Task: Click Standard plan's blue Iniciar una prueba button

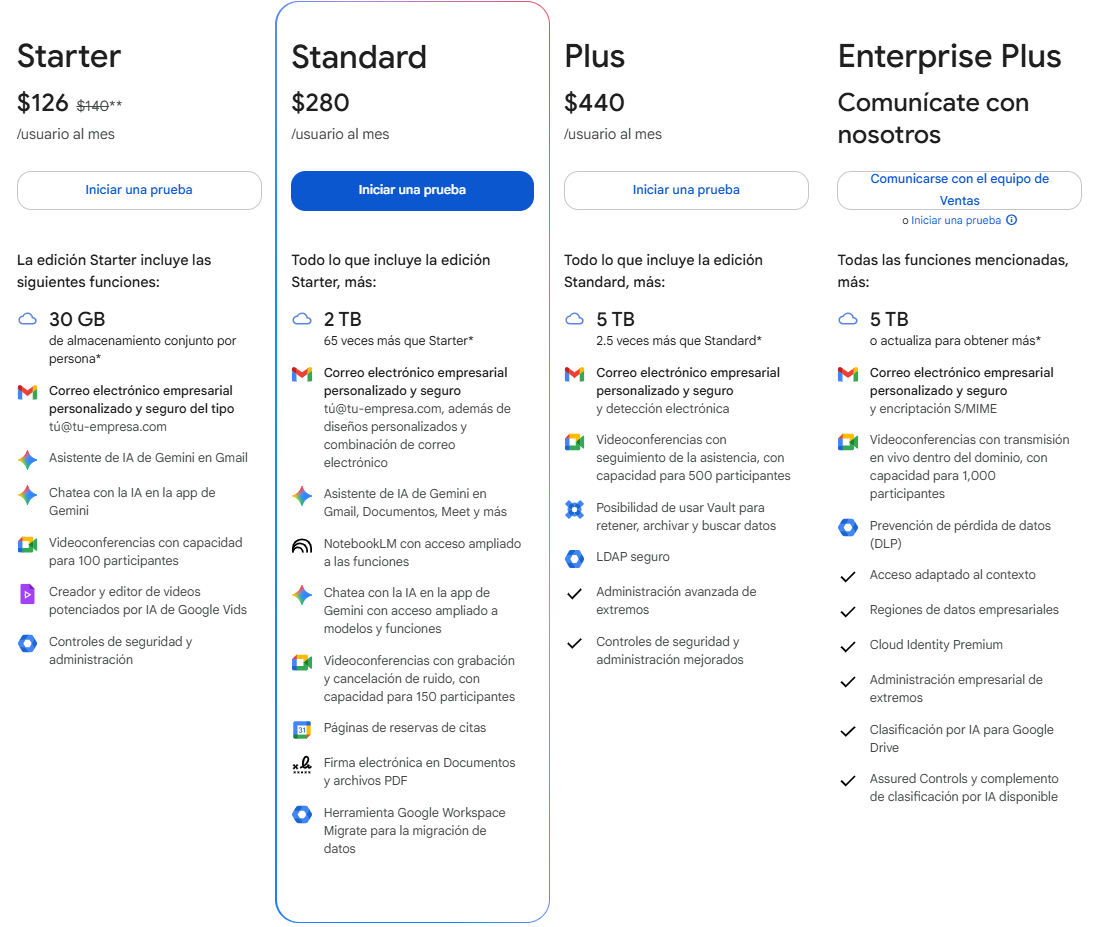Action: 412,190
